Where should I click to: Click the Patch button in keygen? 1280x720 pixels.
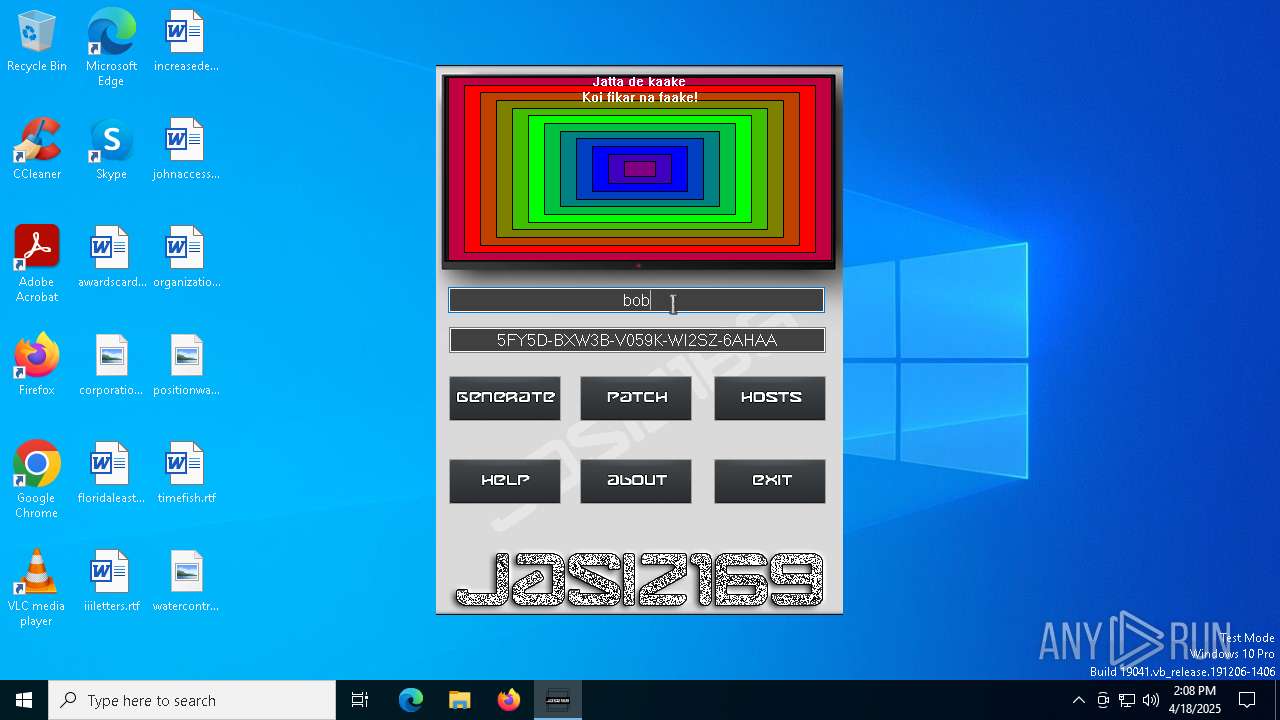(x=636, y=398)
